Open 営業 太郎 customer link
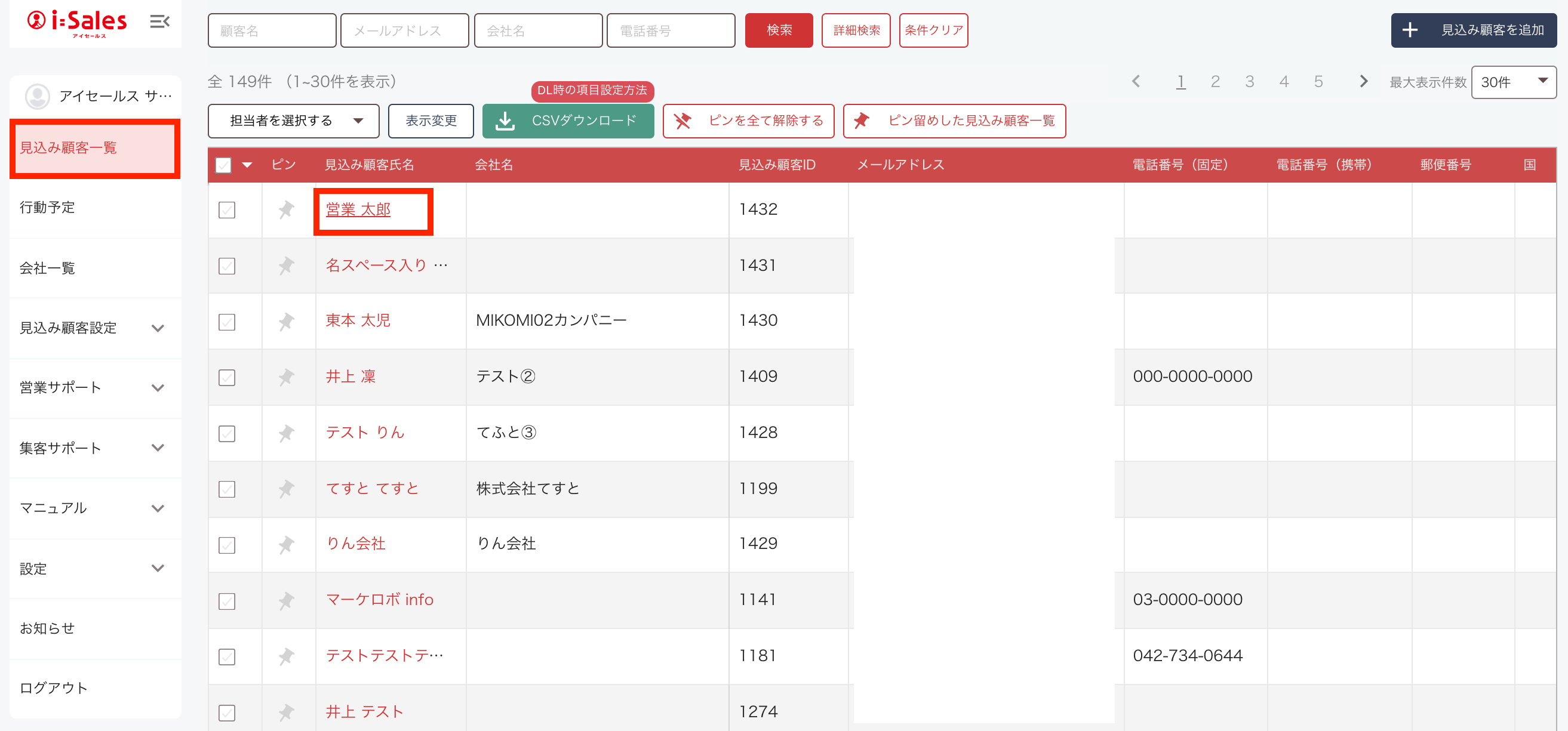 pos(358,210)
